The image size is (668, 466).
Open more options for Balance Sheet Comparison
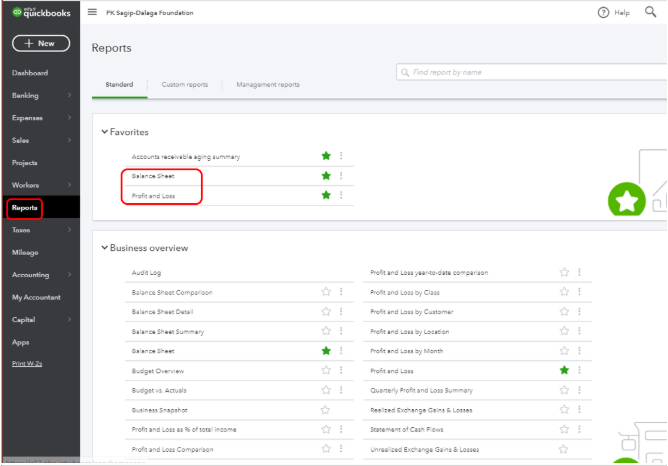[341, 292]
